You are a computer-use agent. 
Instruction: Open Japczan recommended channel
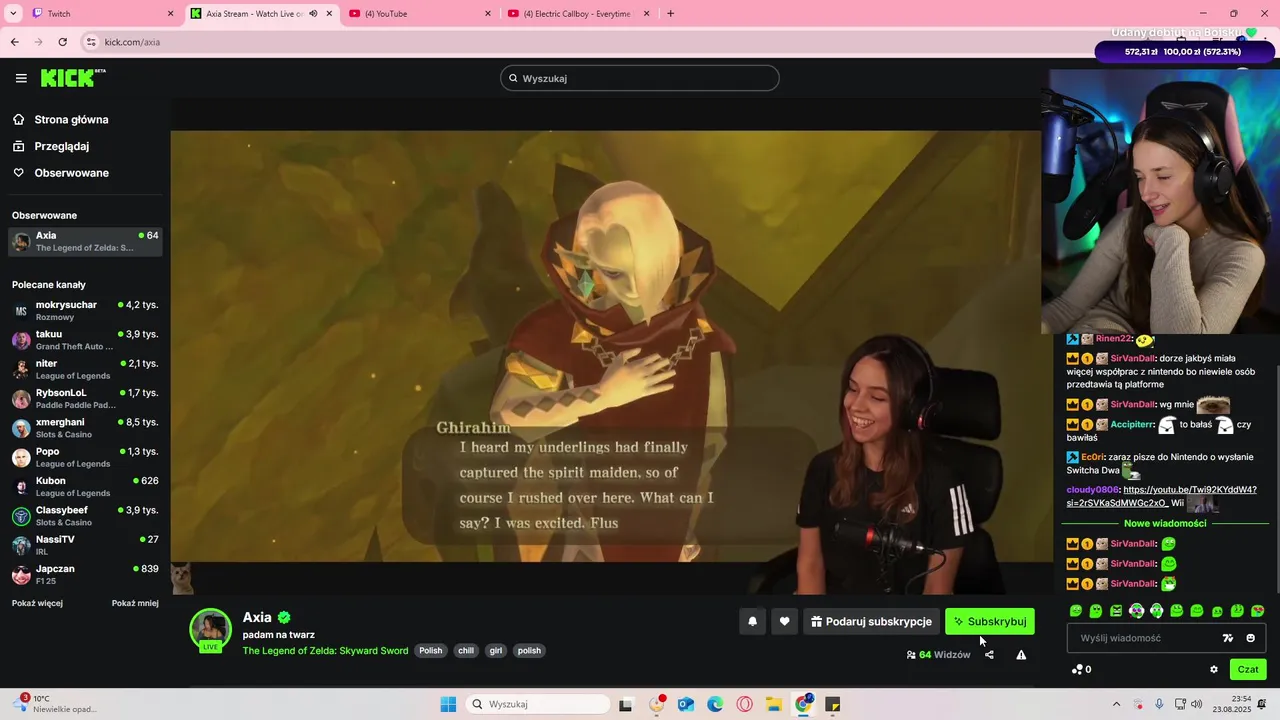(85, 574)
